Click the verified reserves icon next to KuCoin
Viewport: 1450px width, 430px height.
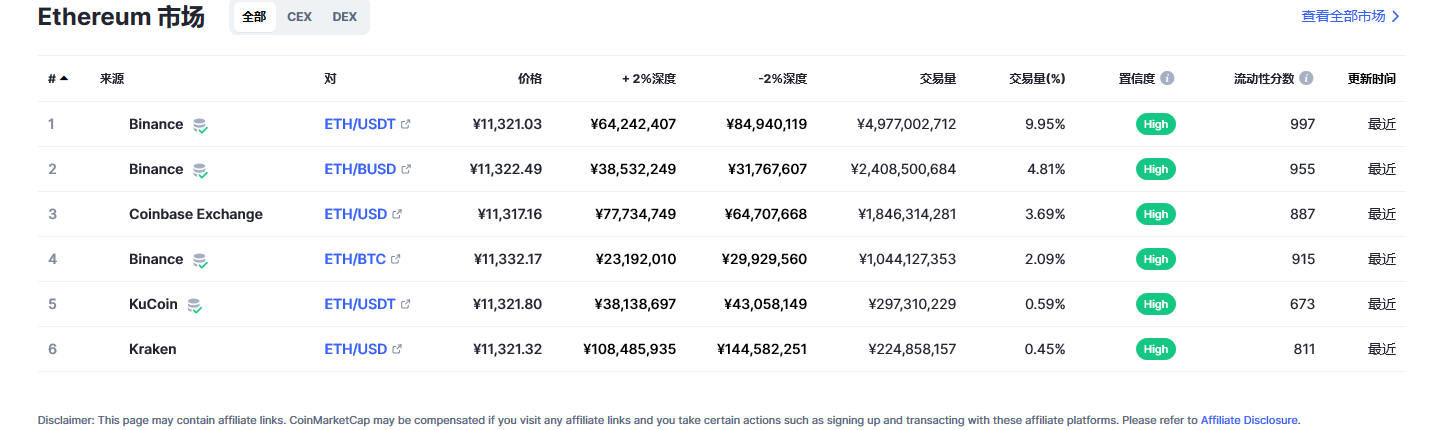(195, 305)
